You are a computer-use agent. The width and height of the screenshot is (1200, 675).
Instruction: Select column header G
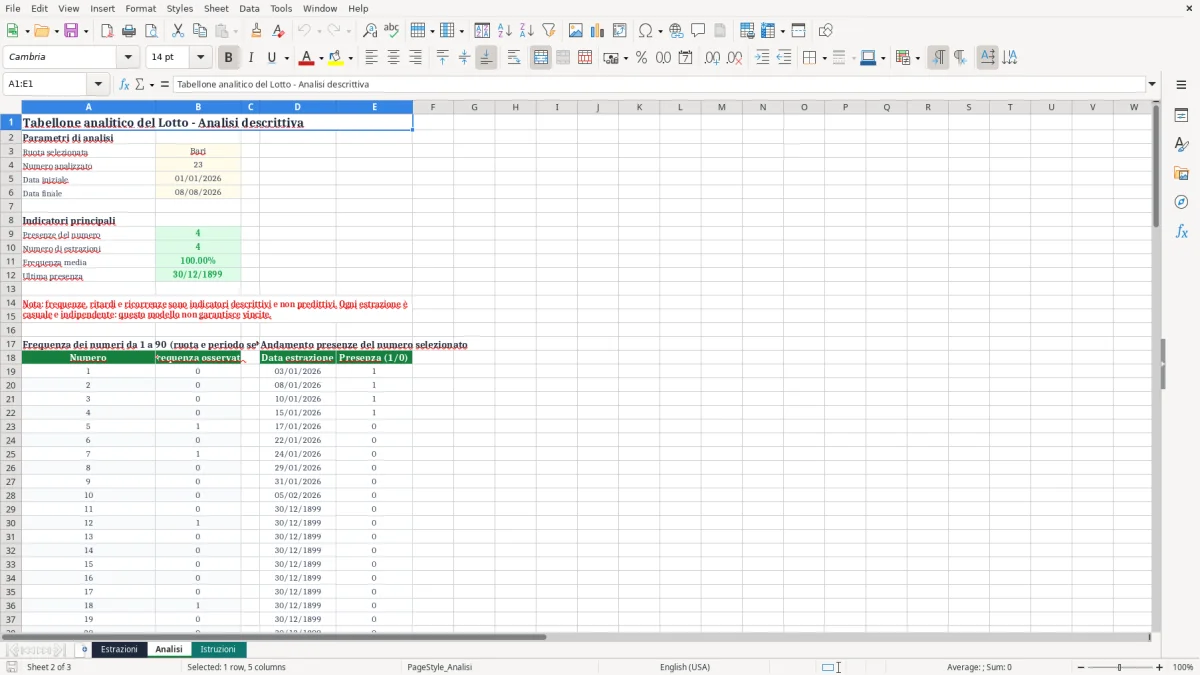pos(474,107)
